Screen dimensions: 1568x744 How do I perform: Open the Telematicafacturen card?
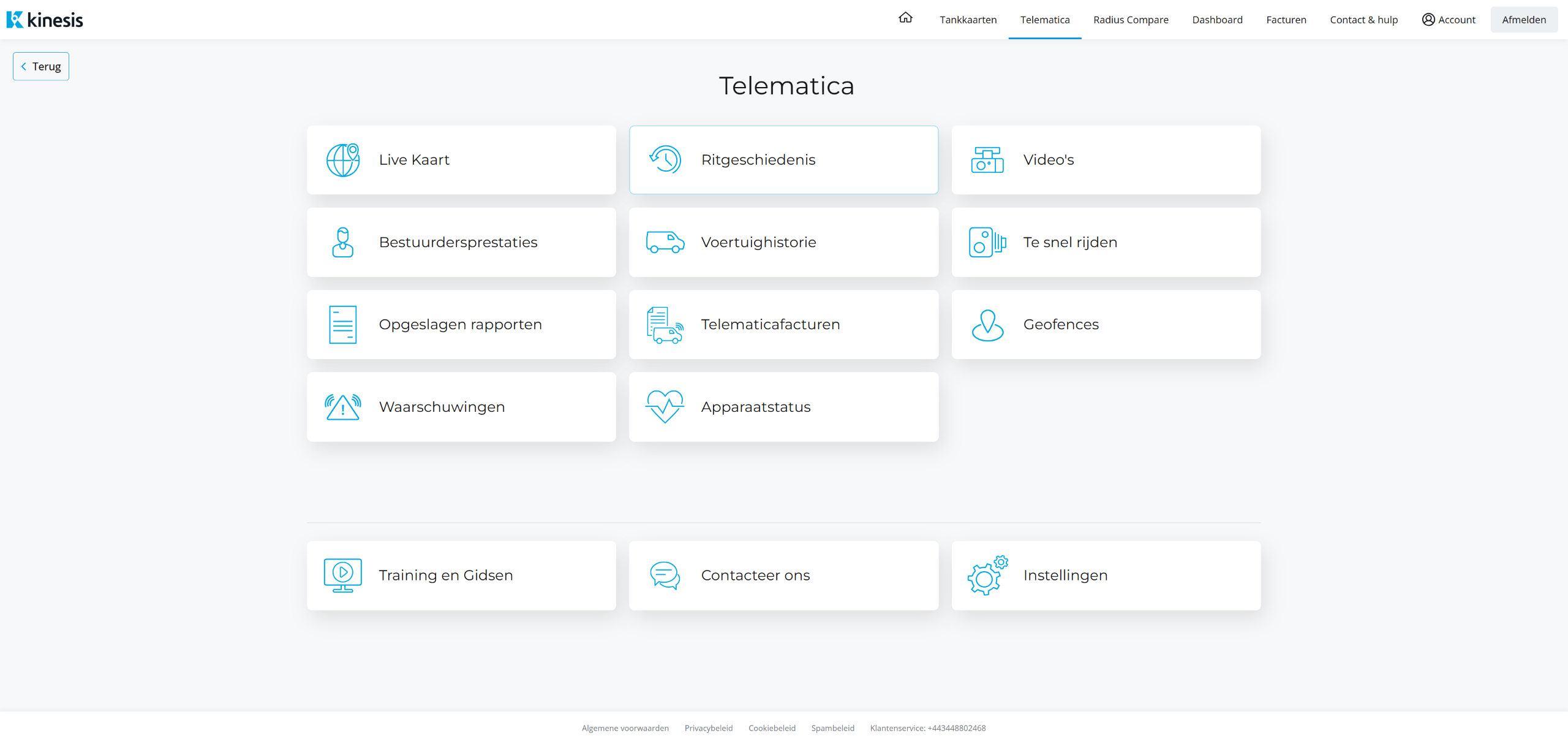[783, 325]
